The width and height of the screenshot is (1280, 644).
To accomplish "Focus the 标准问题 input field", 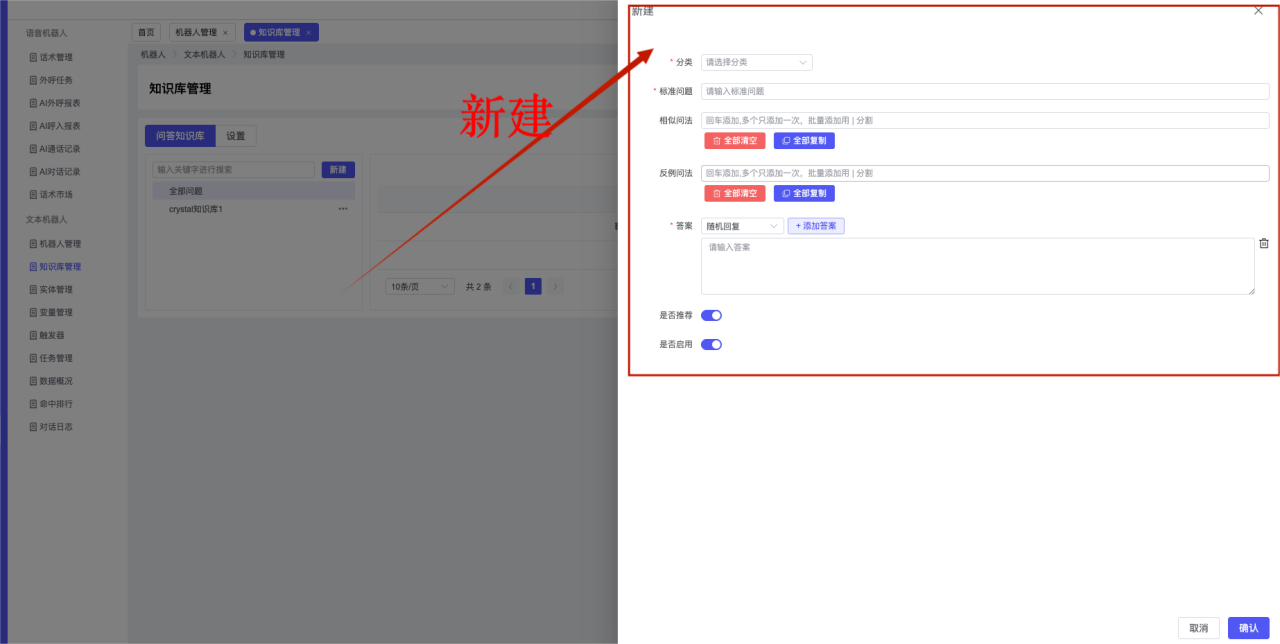I will (984, 91).
